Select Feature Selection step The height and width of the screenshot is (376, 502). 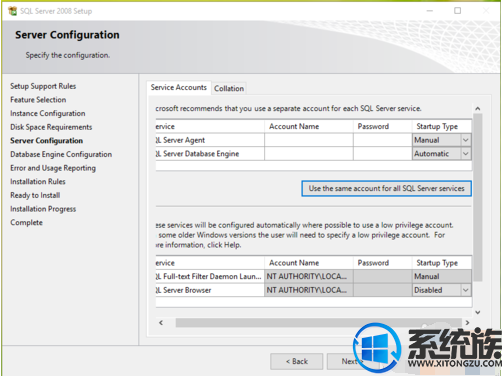pyautogui.click(x=38, y=100)
